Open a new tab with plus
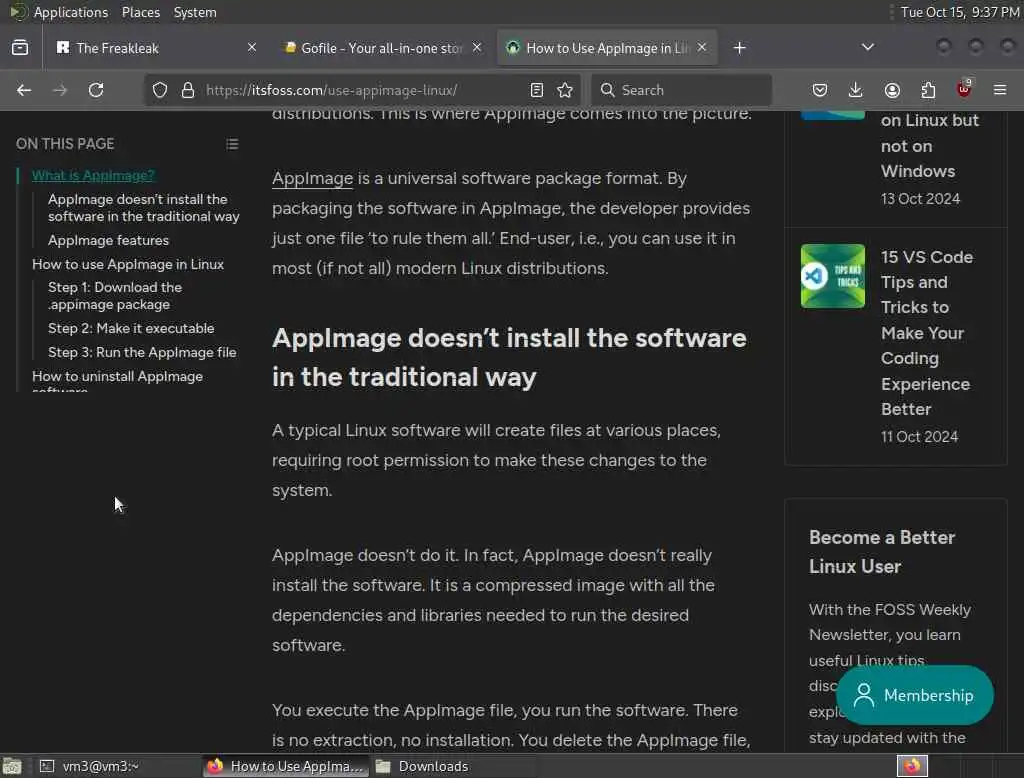 click(739, 48)
